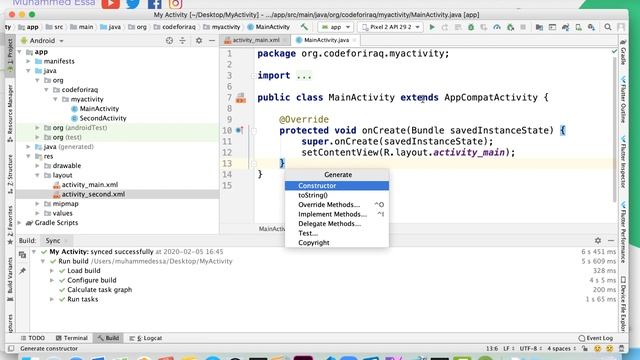This screenshot has height=360, width=640.
Task: Collapse the java folder in project tree
Action: pos(28,71)
